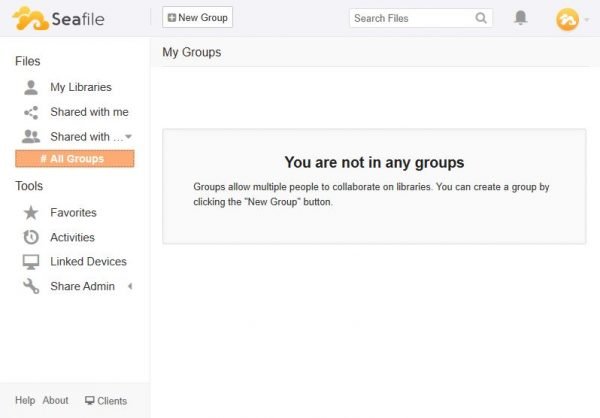
Task: Open the About link
Action: click(x=55, y=400)
